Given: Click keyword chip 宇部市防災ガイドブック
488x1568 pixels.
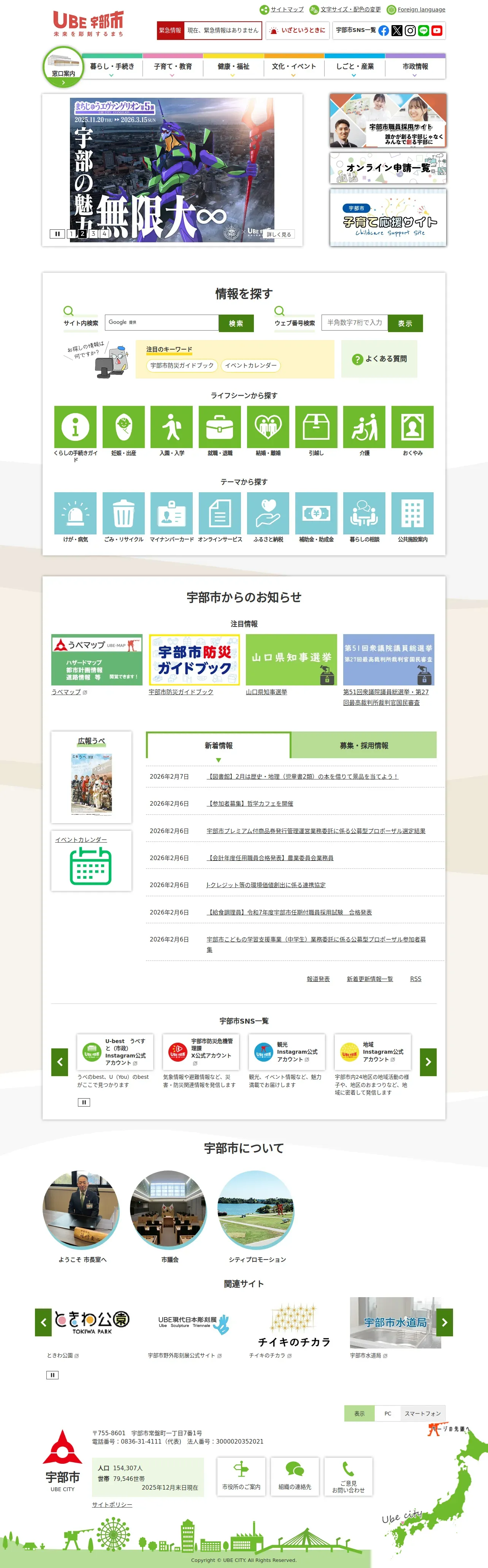Looking at the screenshot, I should 182,365.
